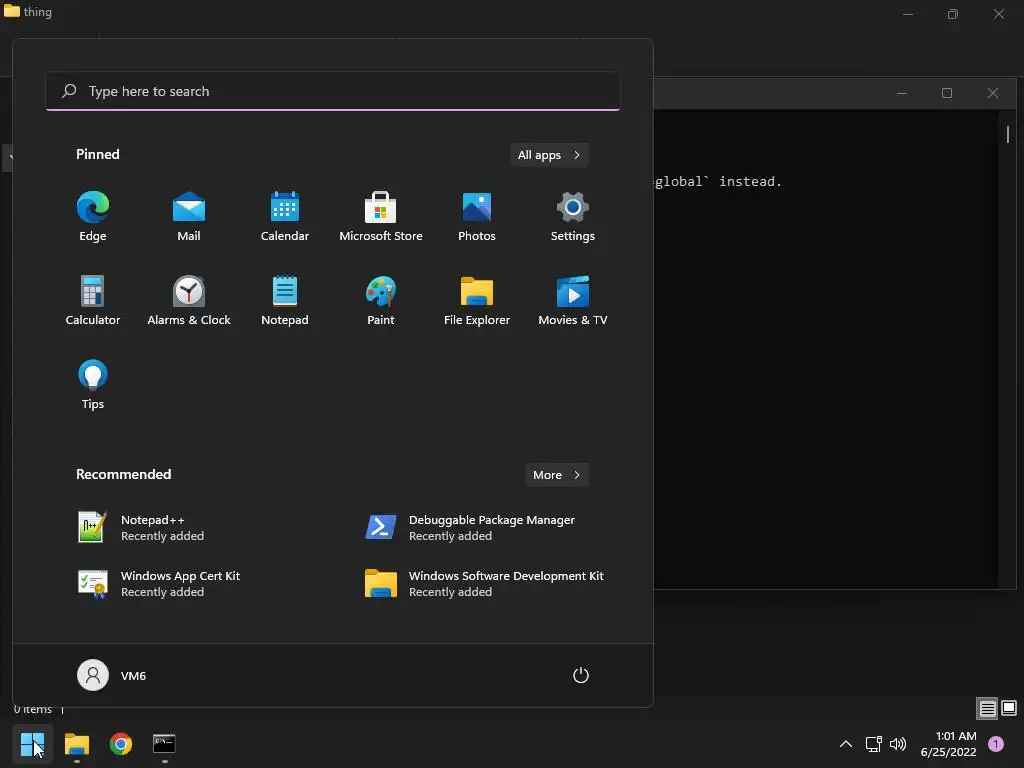
Task: Maximize the terminal window
Action: pyautogui.click(x=947, y=93)
